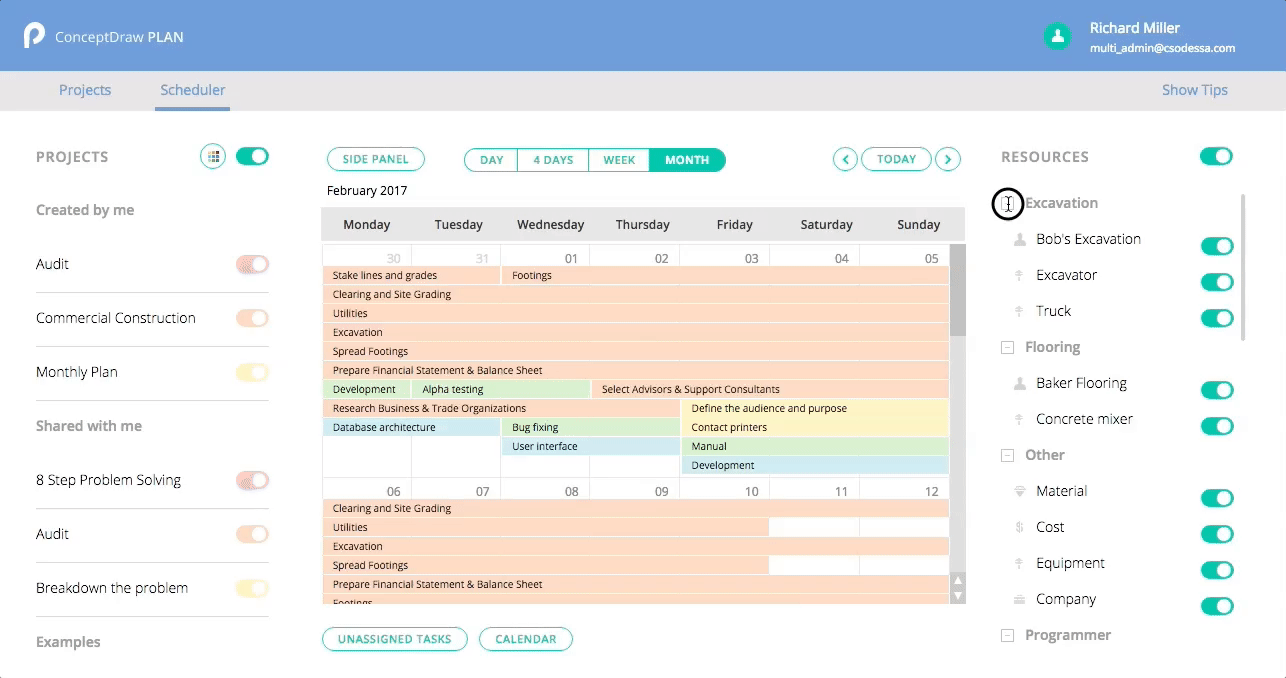Screen dimensions: 1286x678
Task: Switch to the Projects tab
Action: pos(85,90)
